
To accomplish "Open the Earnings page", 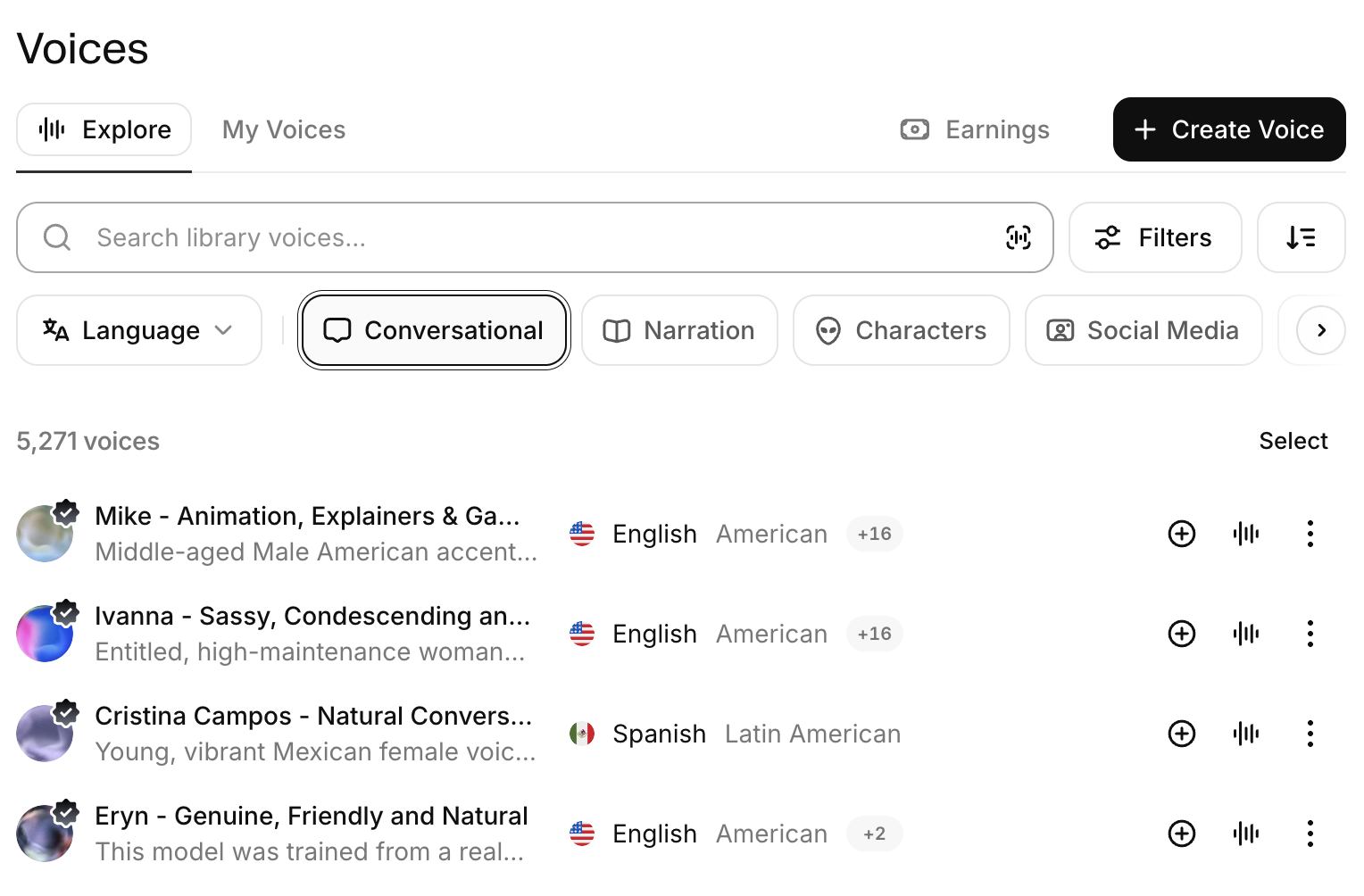I will pos(976,129).
